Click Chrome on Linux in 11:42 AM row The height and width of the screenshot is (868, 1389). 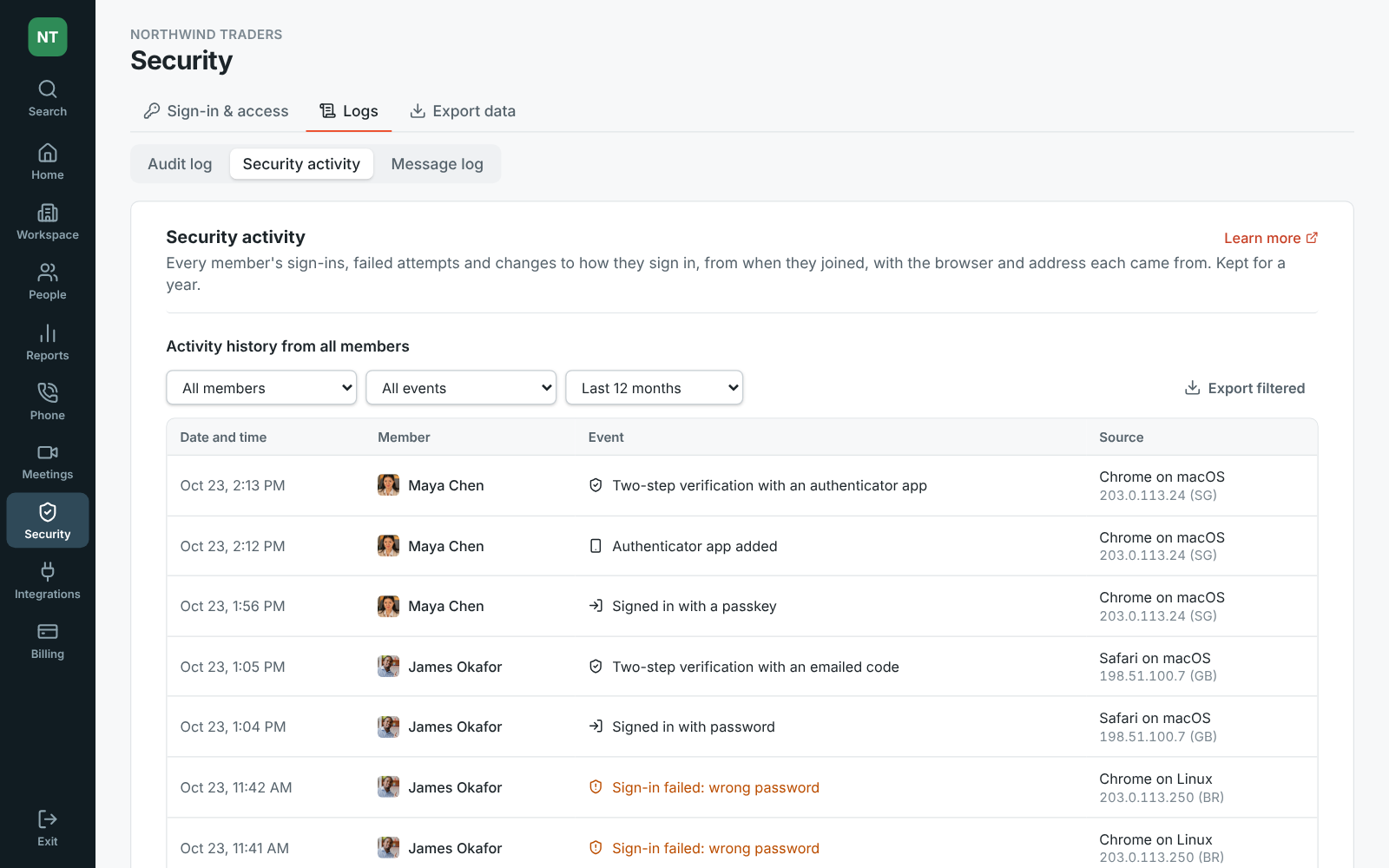click(x=1155, y=779)
